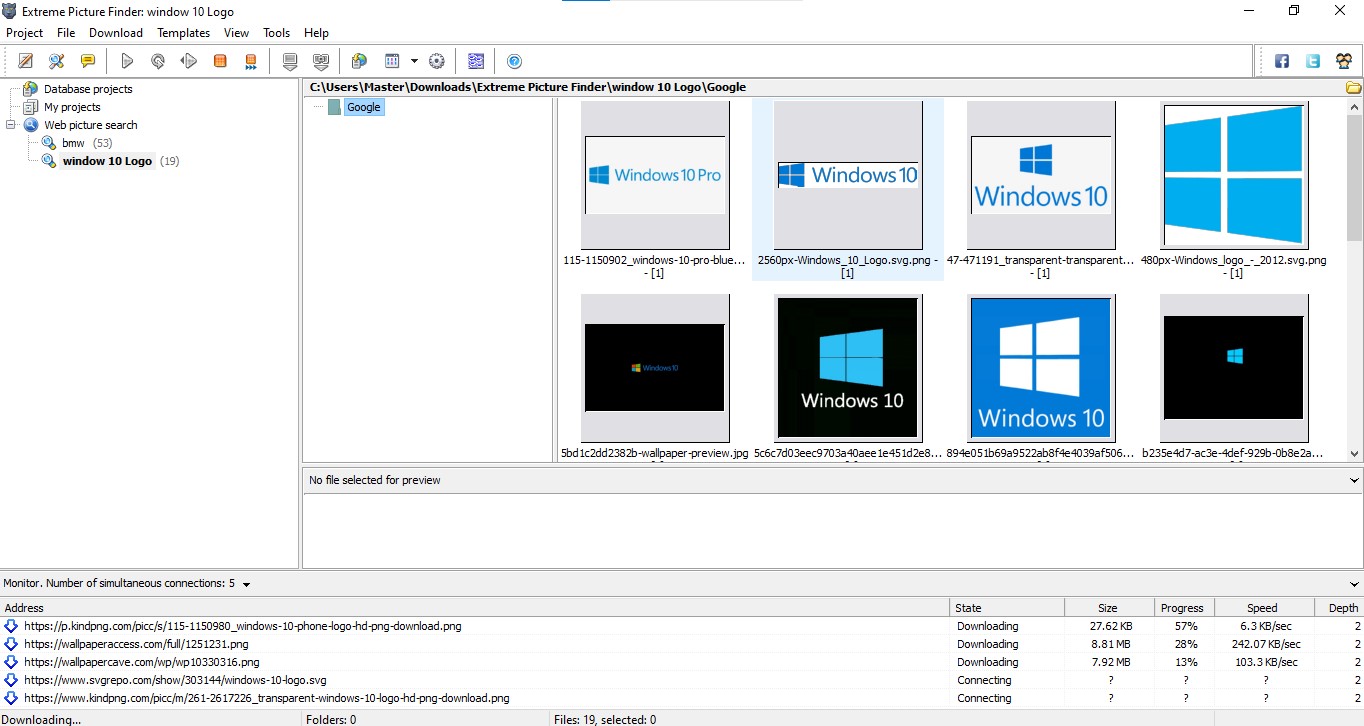1364x726 pixels.
Task: Select My projects in the tree
Action: [x=72, y=107]
